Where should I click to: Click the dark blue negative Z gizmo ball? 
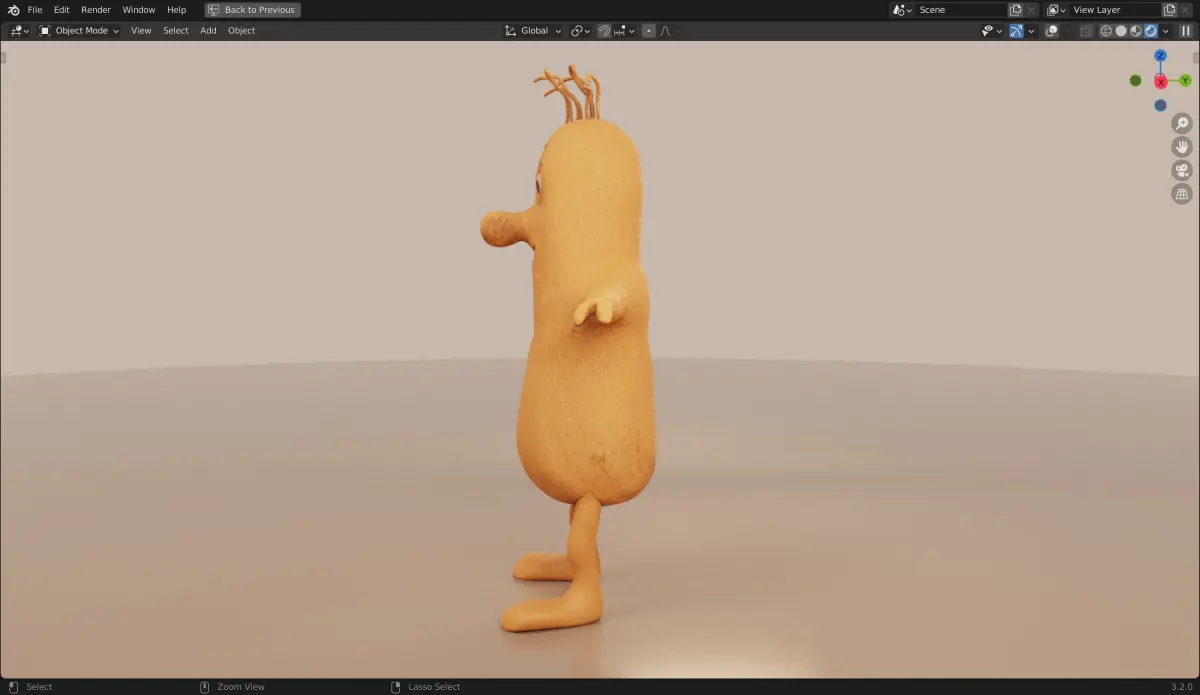(x=1160, y=105)
